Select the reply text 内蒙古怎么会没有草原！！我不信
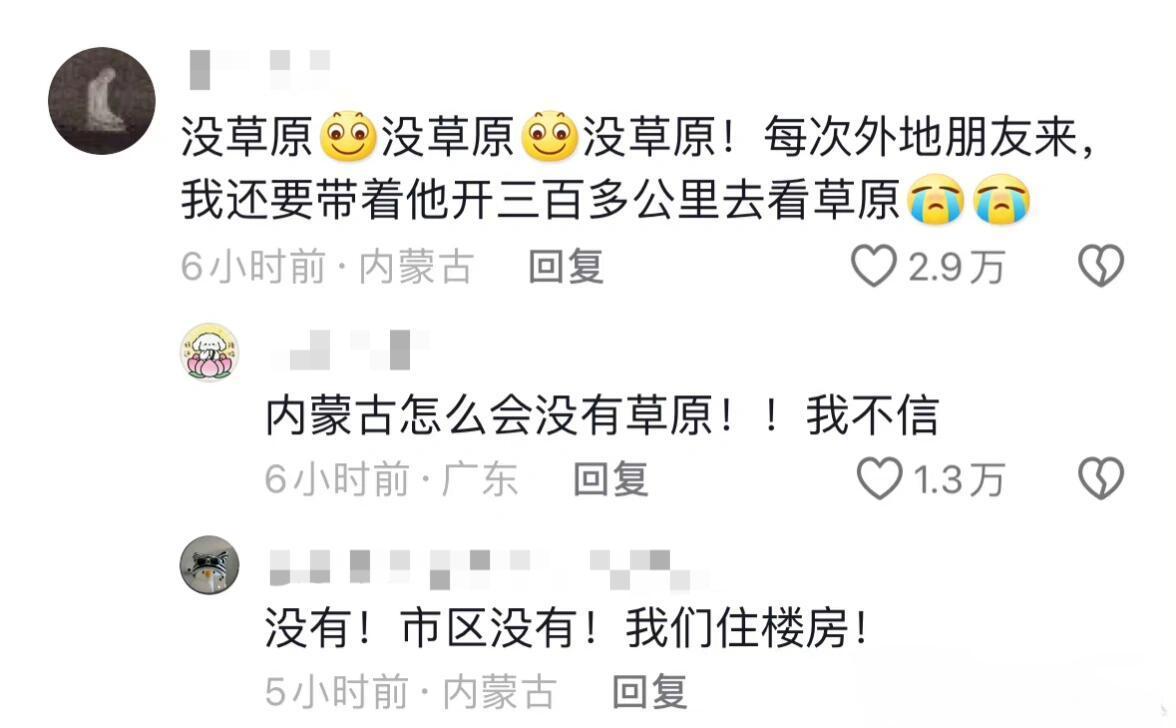The image size is (1176, 728). point(602,415)
